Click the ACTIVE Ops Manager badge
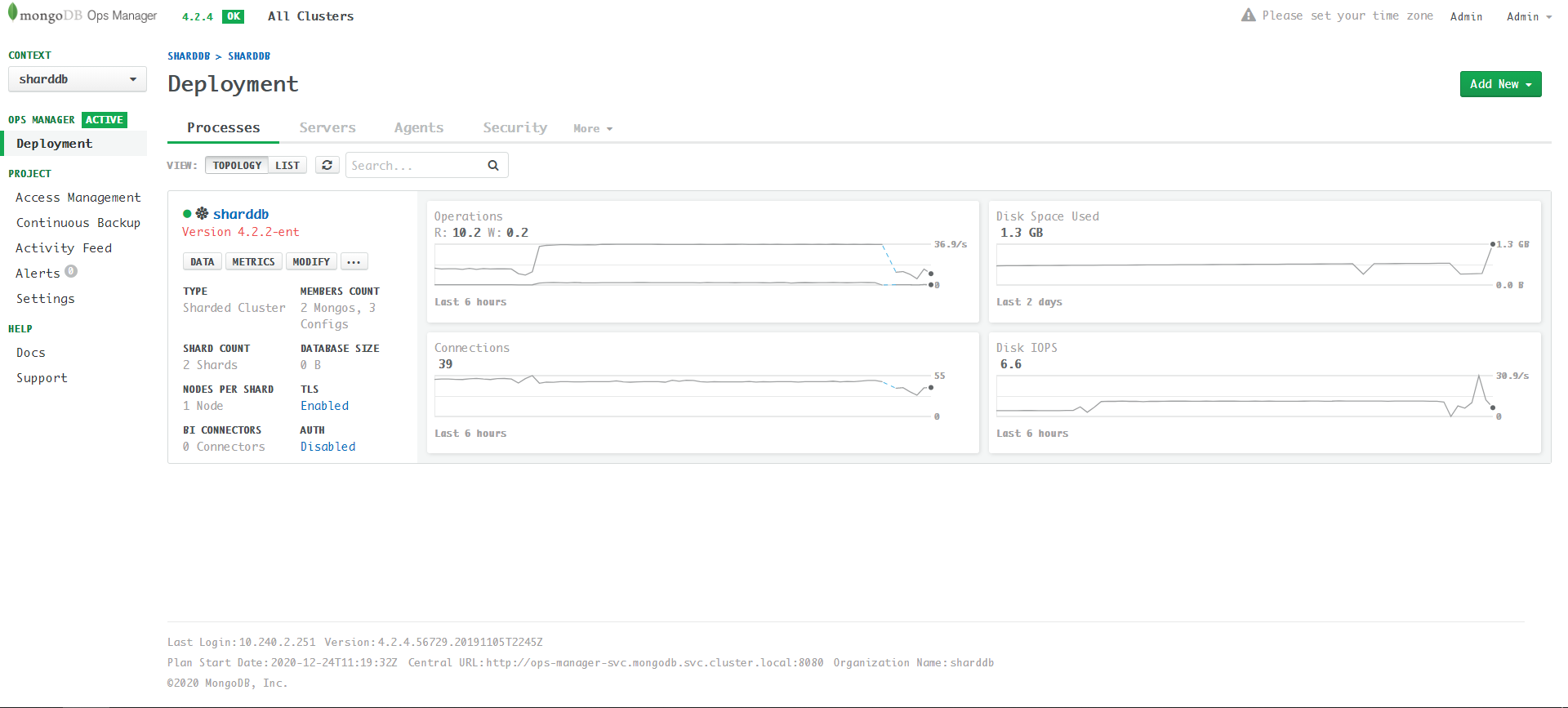Image resolution: width=1568 pixels, height=708 pixels. (105, 120)
